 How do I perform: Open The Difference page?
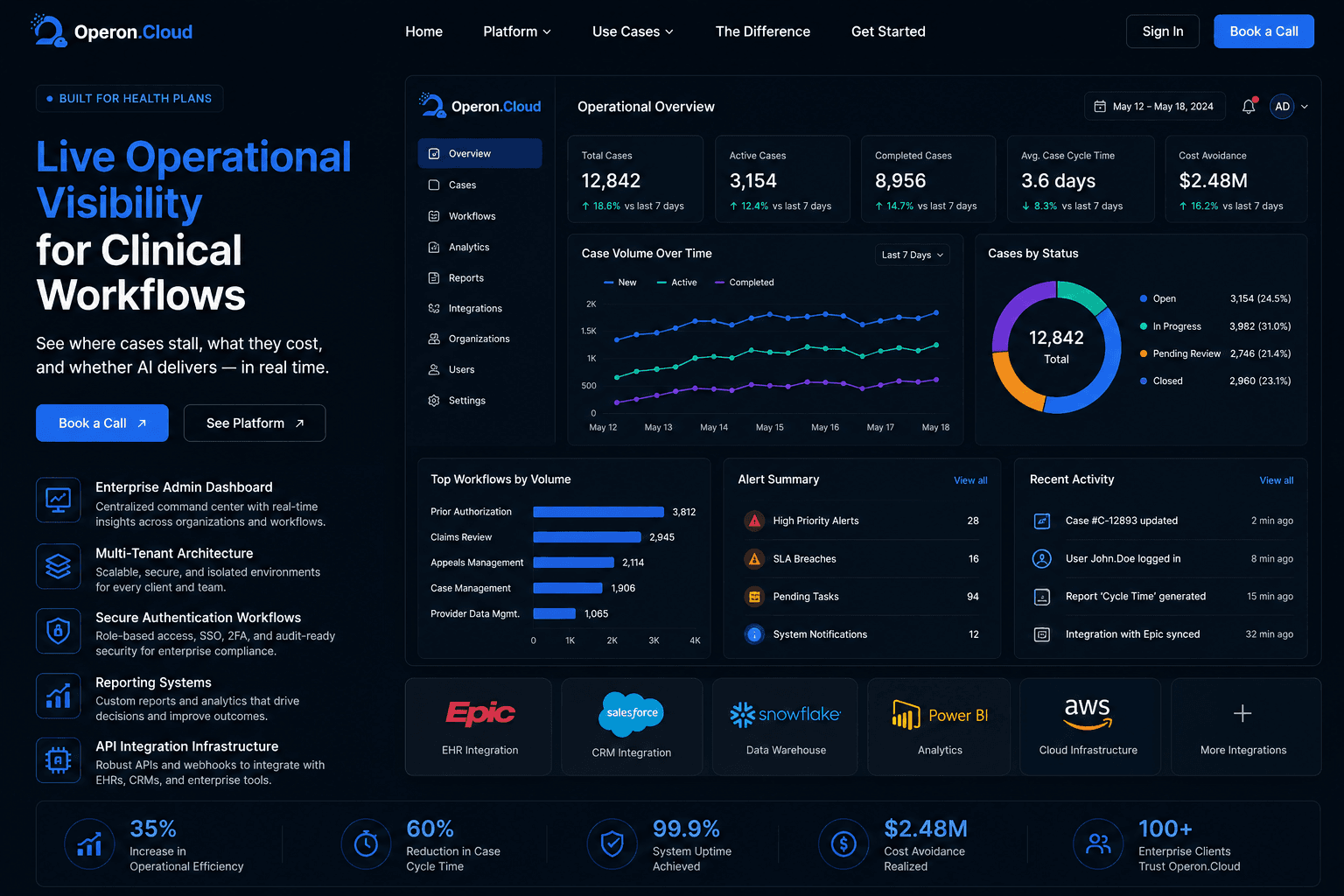click(762, 31)
